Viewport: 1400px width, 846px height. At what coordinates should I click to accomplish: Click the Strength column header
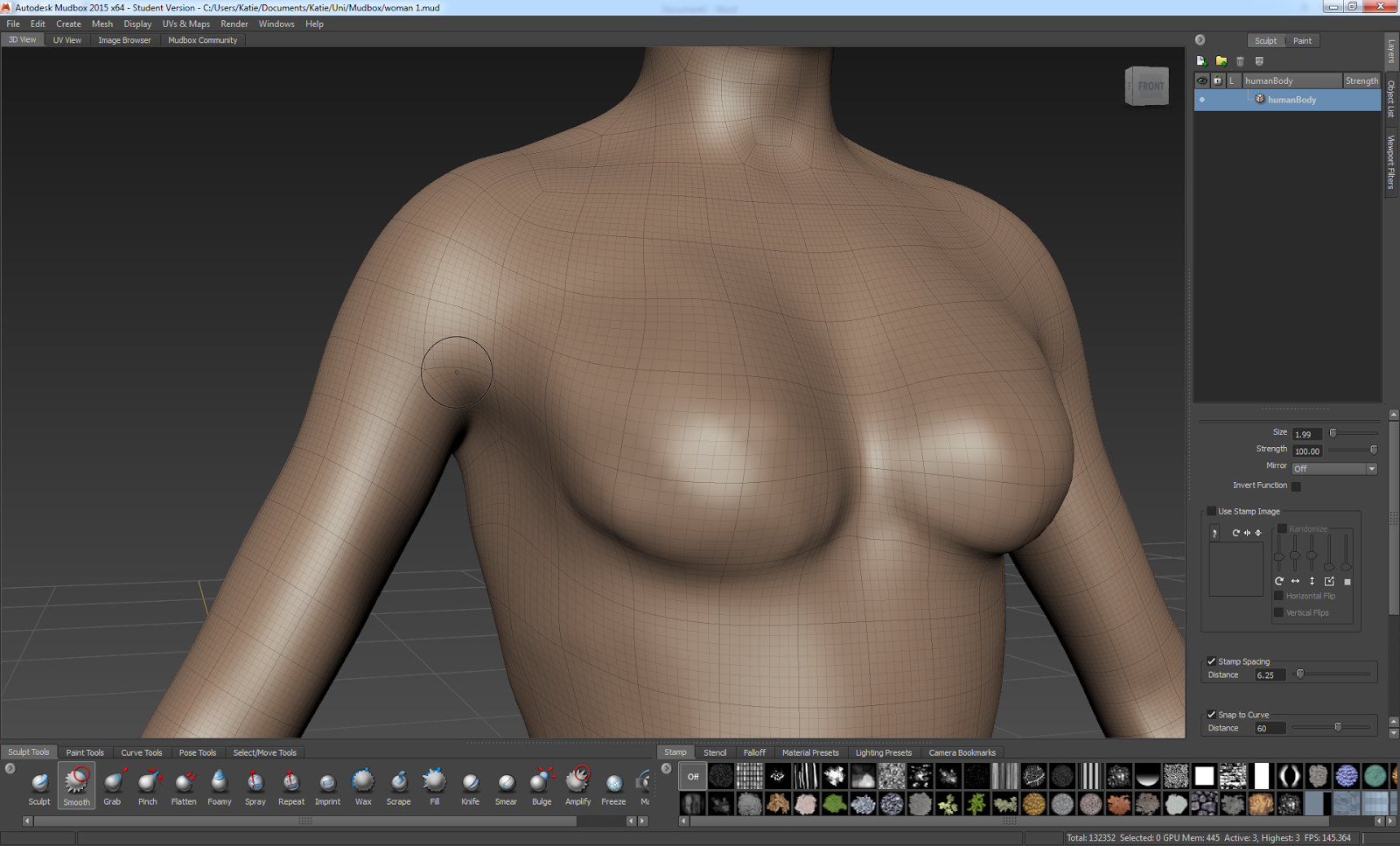pyautogui.click(x=1361, y=80)
